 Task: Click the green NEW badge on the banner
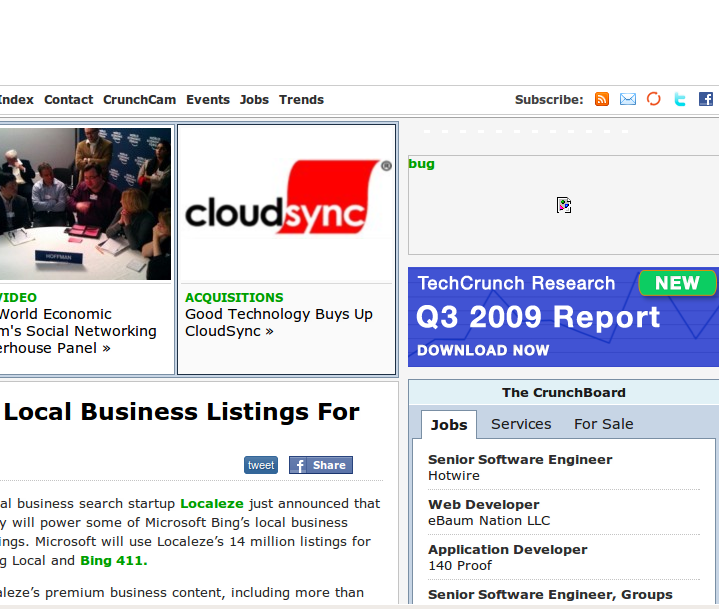tap(677, 283)
